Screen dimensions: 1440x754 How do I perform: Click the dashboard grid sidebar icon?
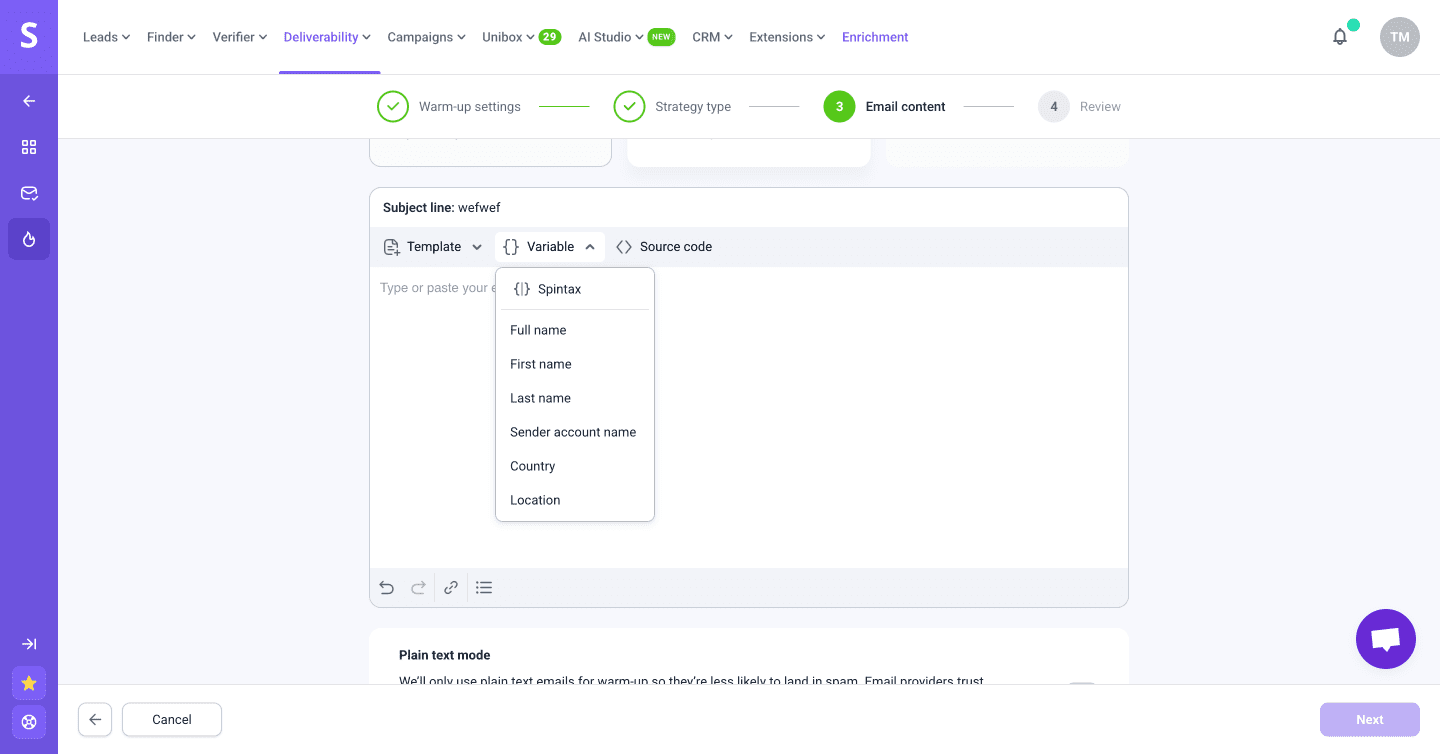(x=29, y=147)
